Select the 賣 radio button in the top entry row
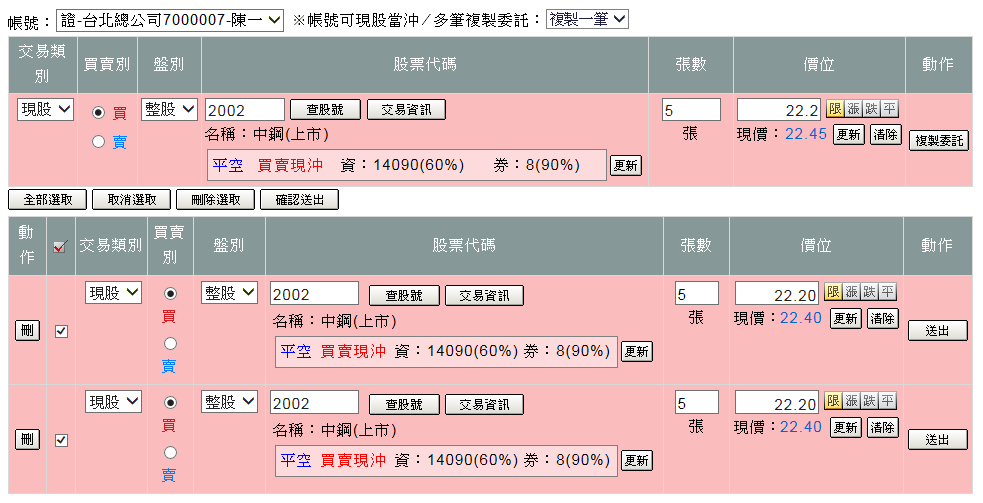Viewport: 983px width, 503px height. point(98,142)
